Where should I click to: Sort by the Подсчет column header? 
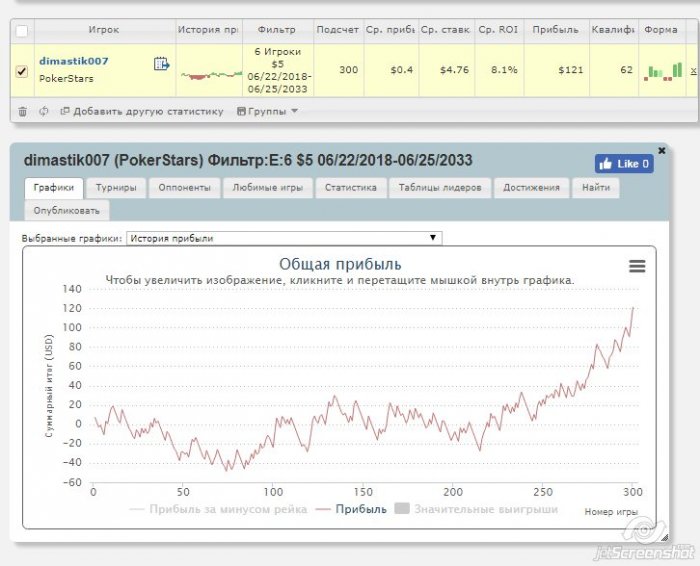point(338,30)
